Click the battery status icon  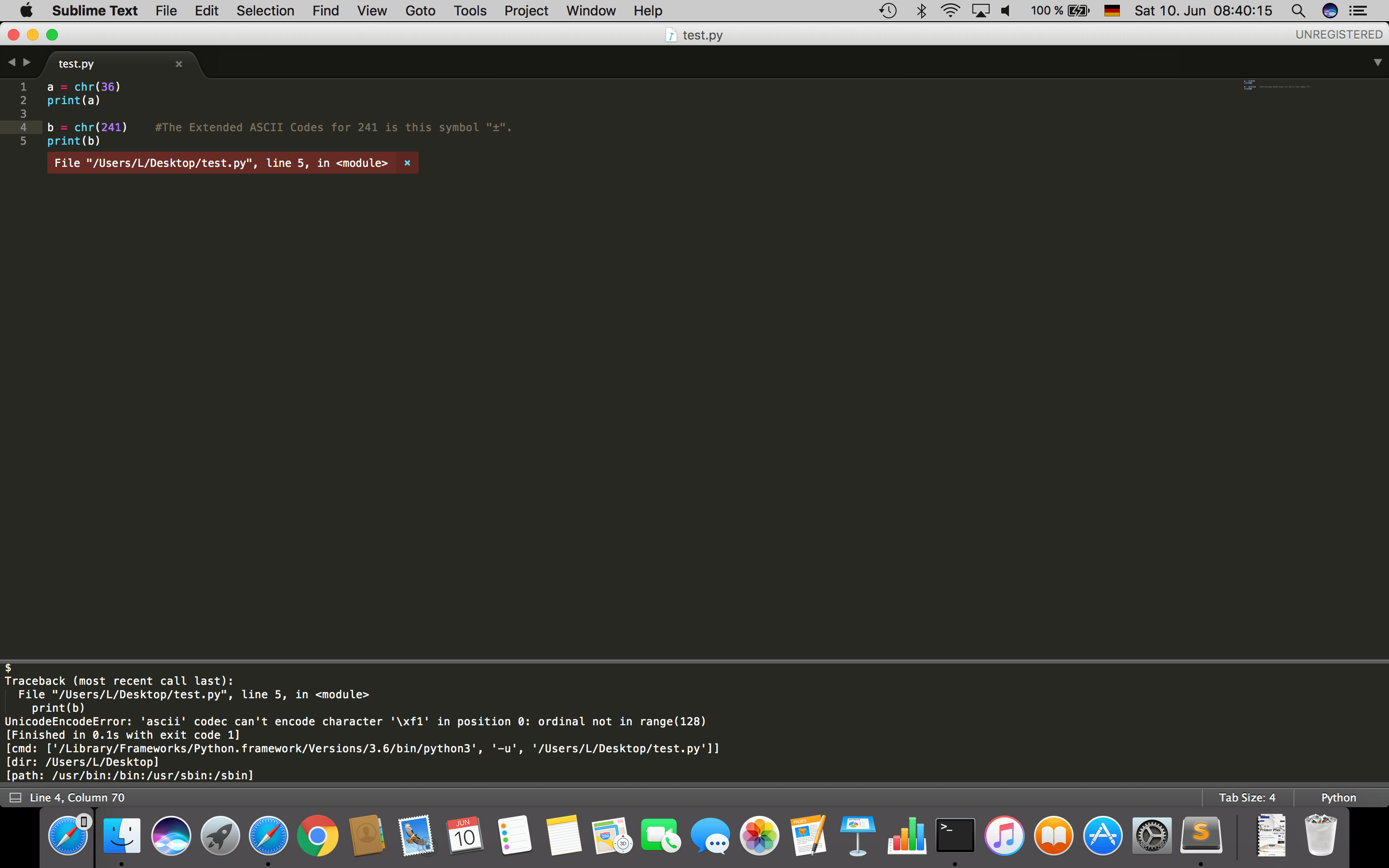(x=1078, y=10)
